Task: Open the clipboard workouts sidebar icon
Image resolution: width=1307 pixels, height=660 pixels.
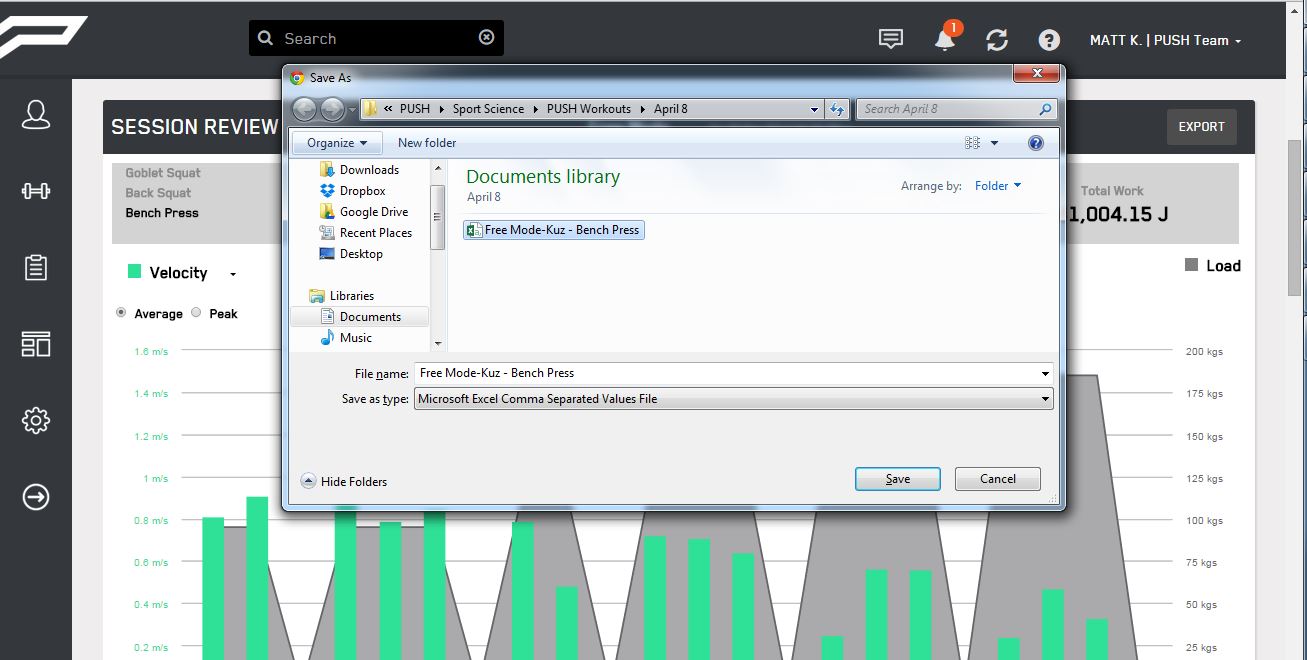Action: (x=36, y=267)
